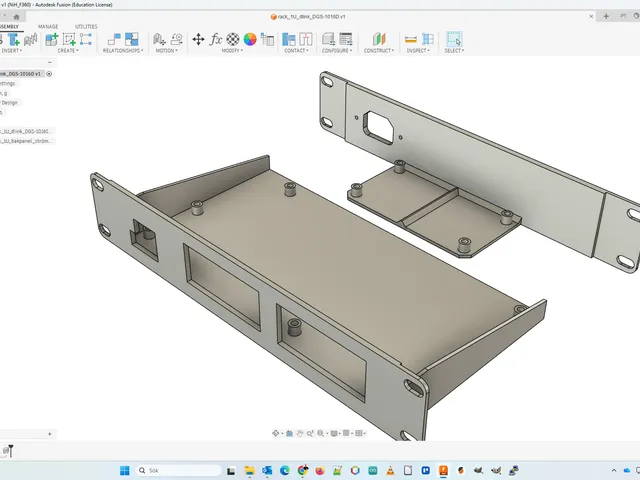Click the Home icon below the title bar
This screenshot has width=640, height=480.
[x=16, y=17]
